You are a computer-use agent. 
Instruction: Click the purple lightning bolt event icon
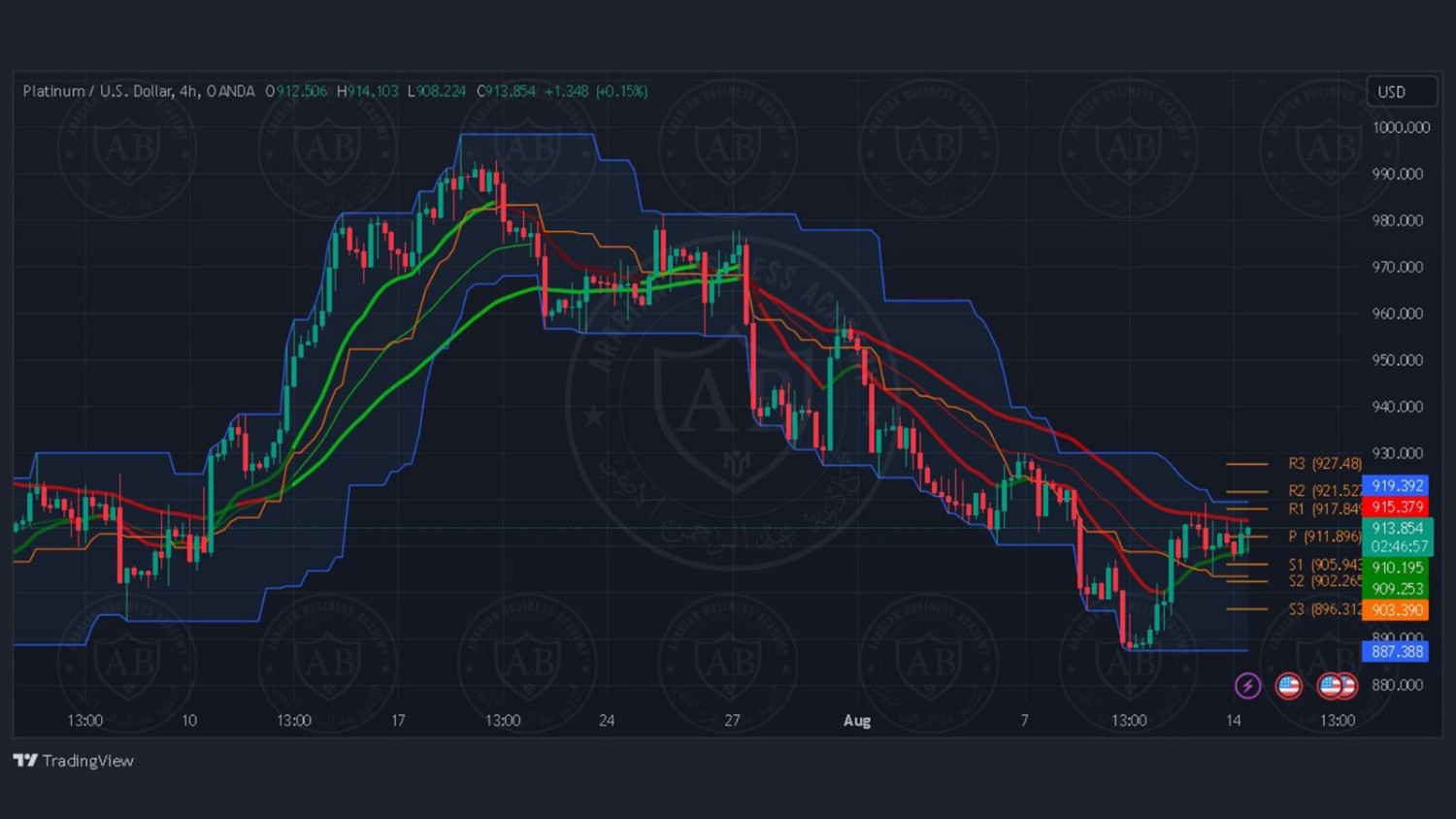click(1247, 686)
